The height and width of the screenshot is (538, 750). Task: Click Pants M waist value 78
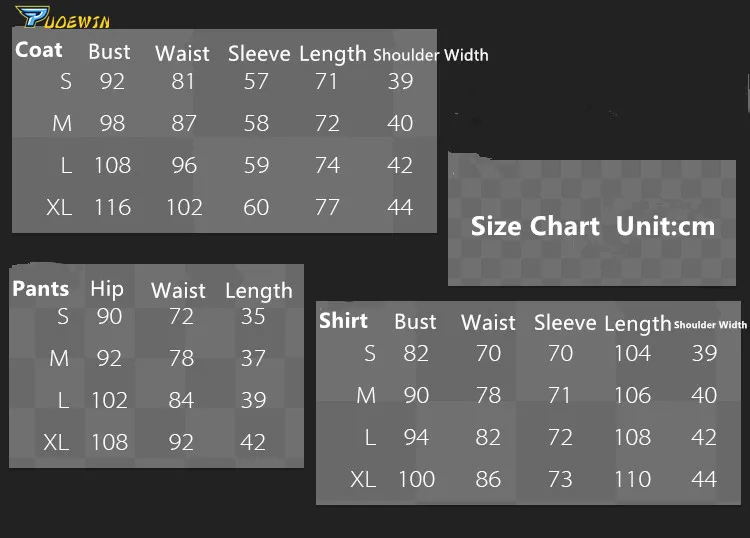[181, 358]
